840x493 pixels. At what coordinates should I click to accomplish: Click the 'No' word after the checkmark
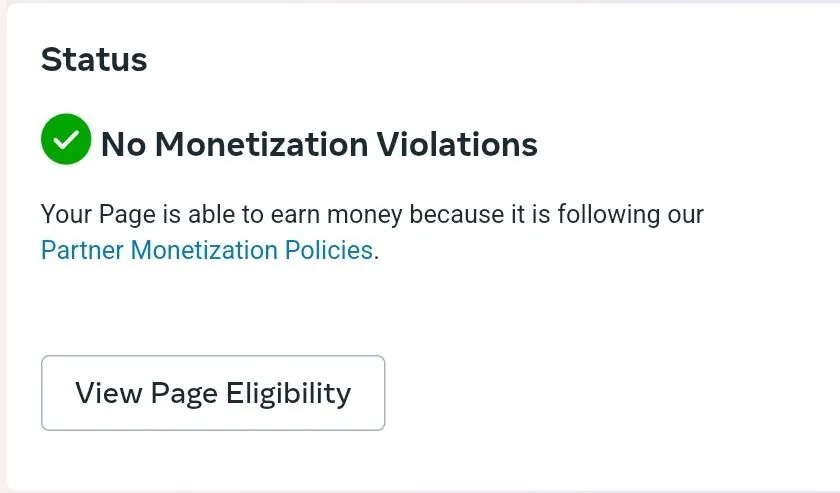tap(123, 144)
